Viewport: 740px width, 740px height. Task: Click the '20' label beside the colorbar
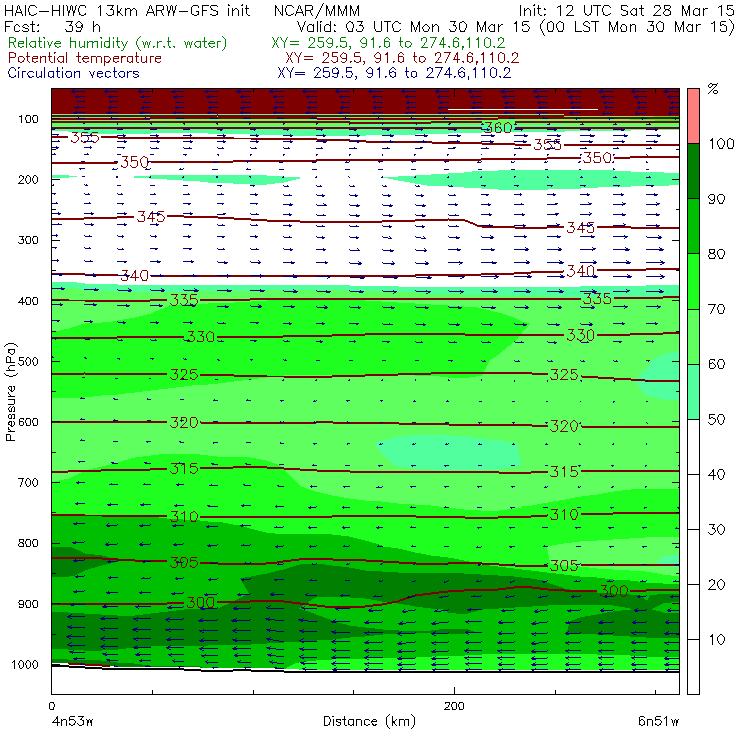pos(716,585)
